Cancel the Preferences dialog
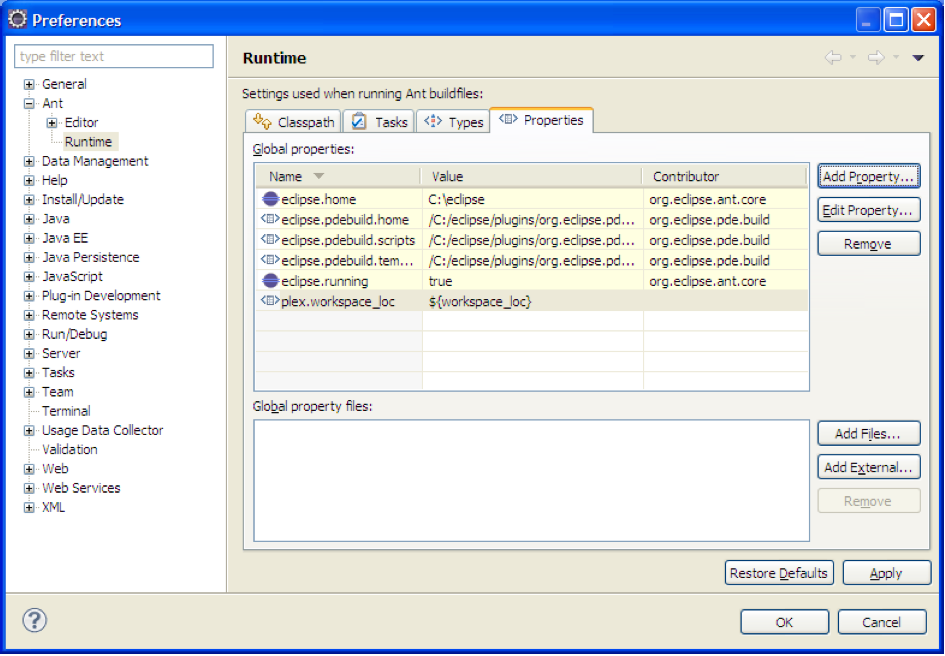This screenshot has width=945, height=656. click(x=882, y=622)
